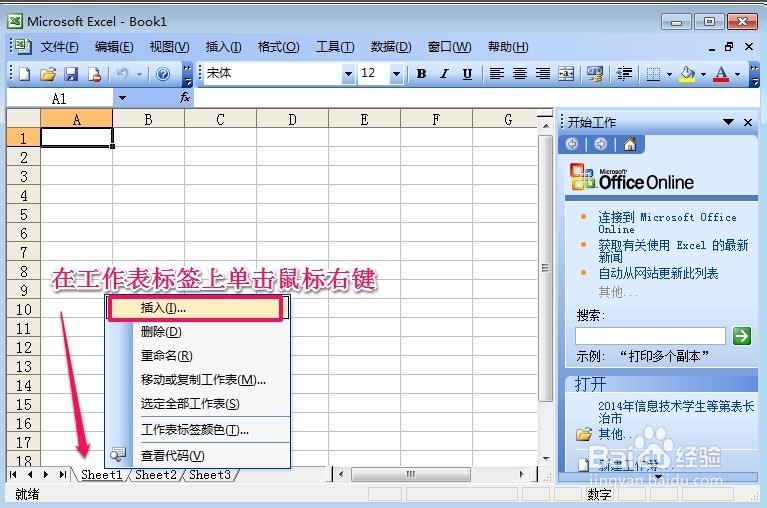Viewport: 767px width, 508px height.
Task: Choose 删除(D) in context menu
Action: [198, 332]
